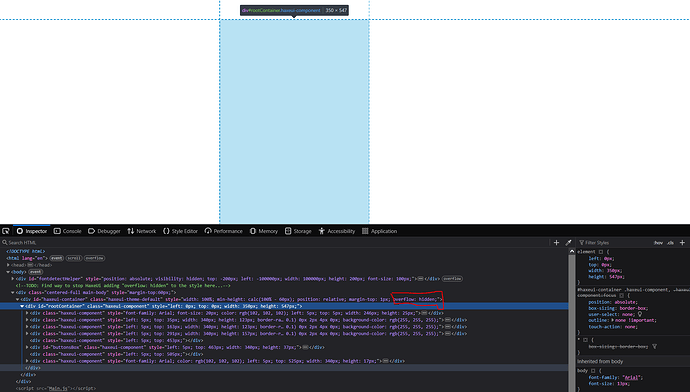
Task: Collapse the body element node
Action: [8, 272]
